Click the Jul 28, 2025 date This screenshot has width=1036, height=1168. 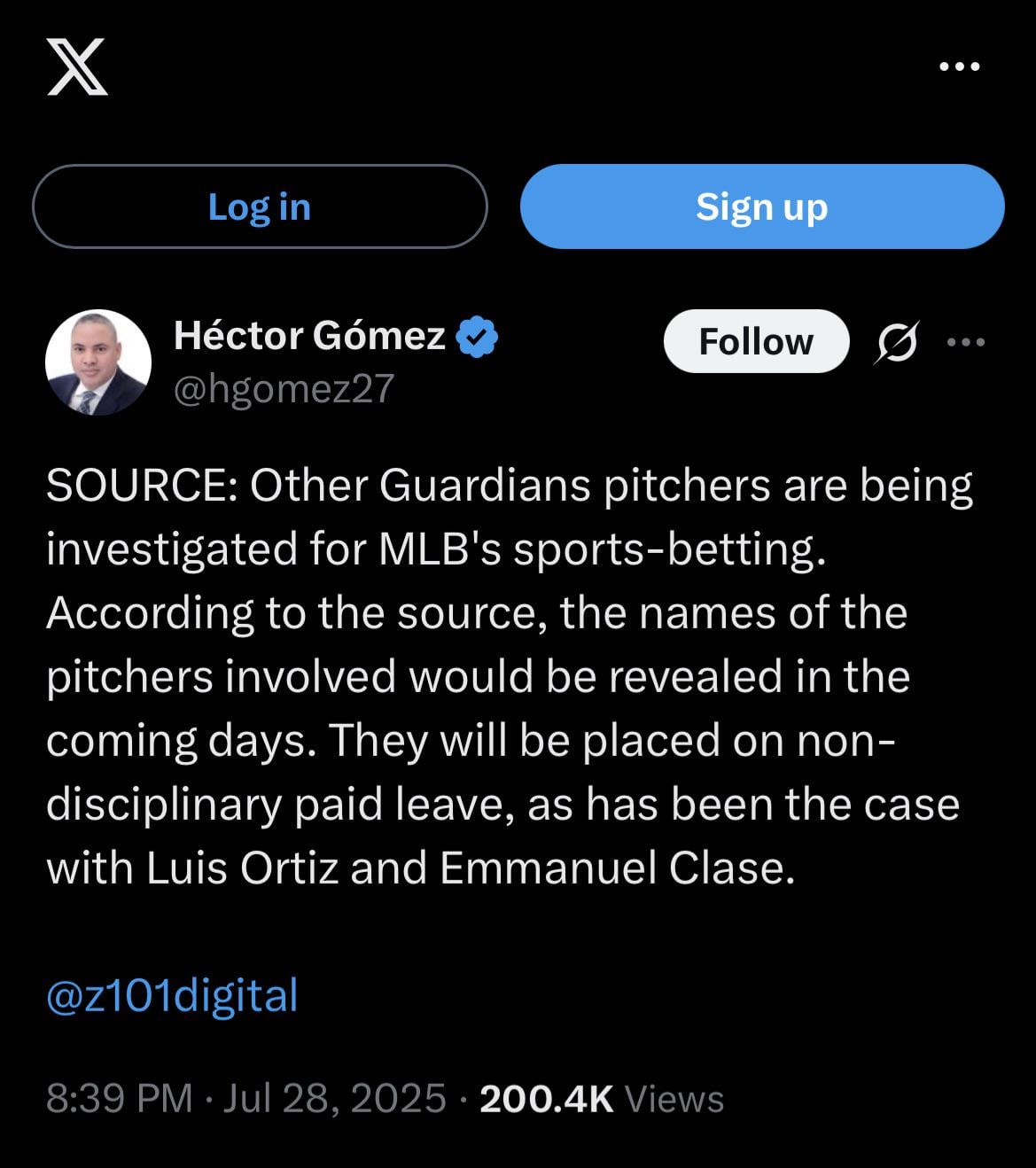[335, 1099]
